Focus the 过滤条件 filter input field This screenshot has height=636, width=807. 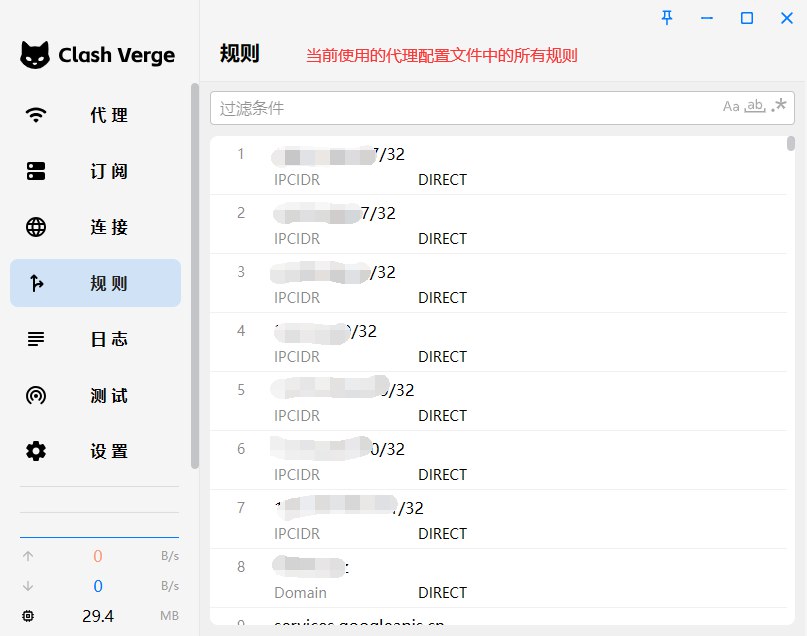pos(460,108)
